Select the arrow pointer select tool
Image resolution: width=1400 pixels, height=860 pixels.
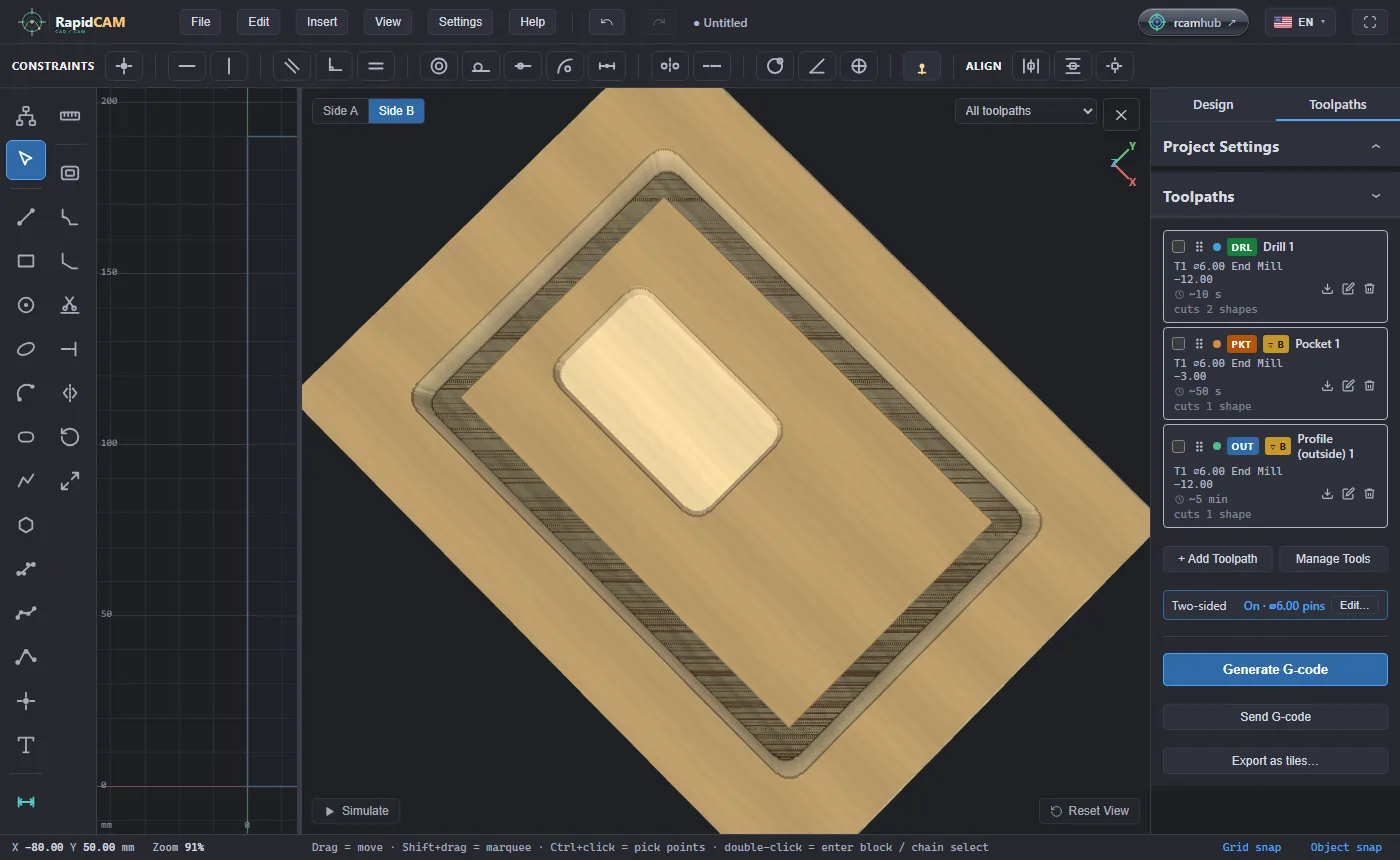point(26,160)
